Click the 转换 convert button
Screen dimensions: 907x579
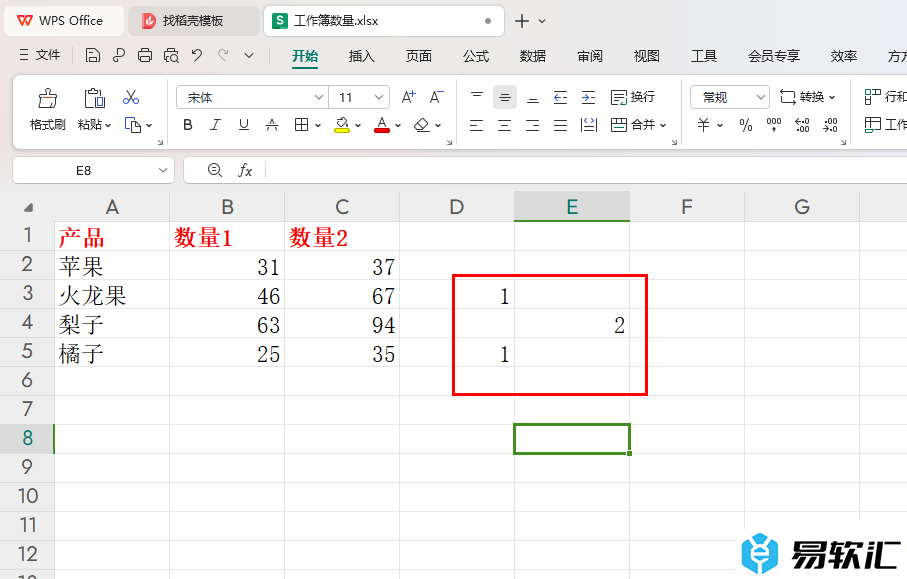click(808, 97)
